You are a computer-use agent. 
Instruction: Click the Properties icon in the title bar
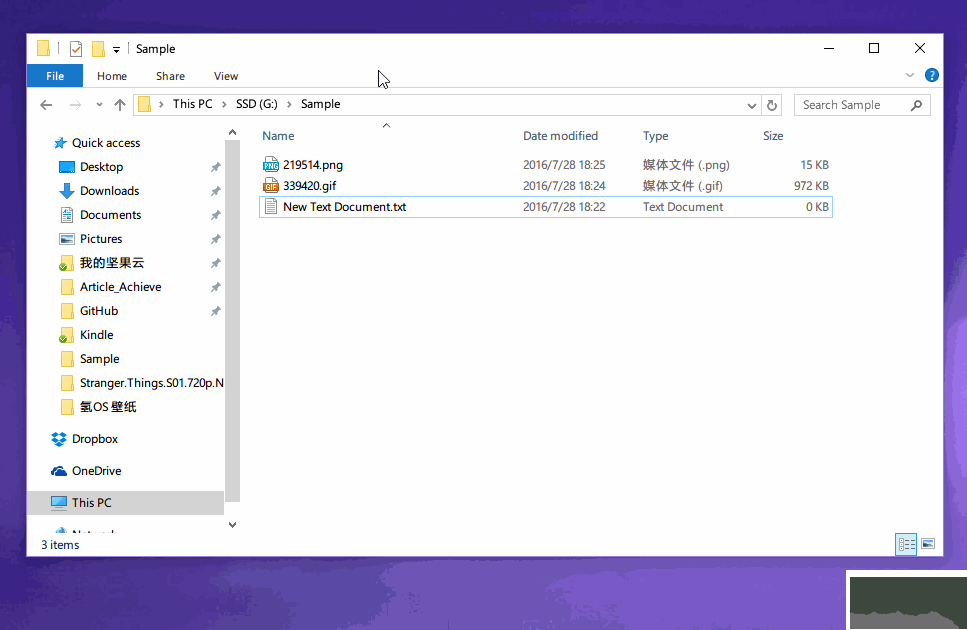pos(76,49)
